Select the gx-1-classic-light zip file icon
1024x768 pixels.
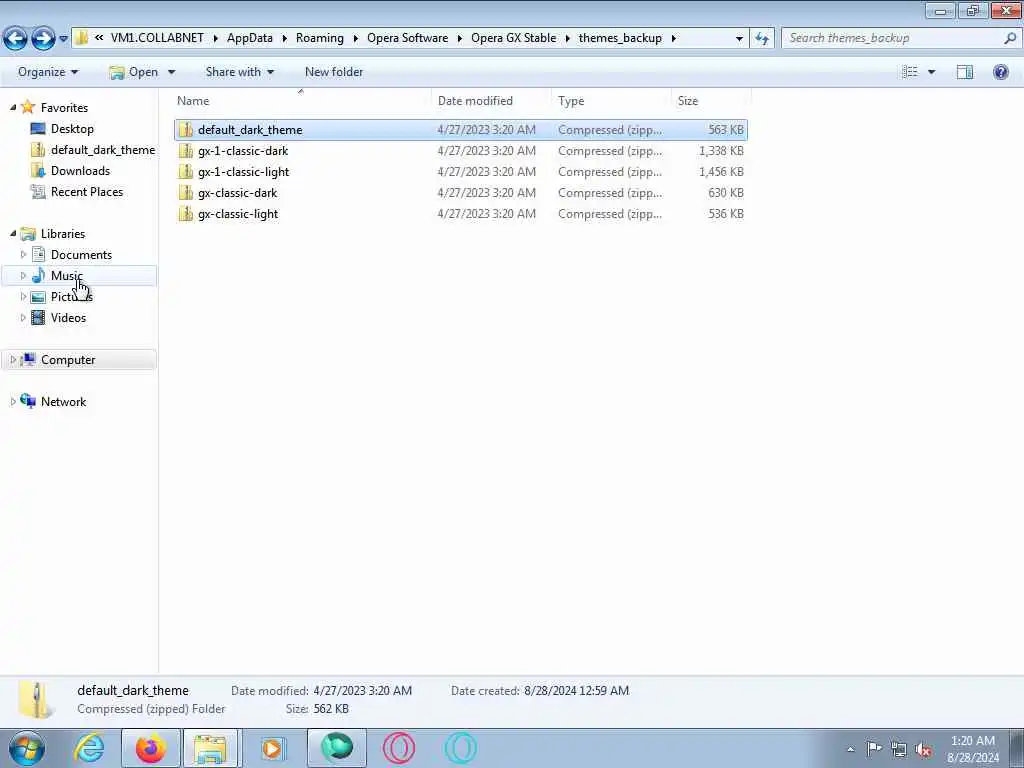186,172
